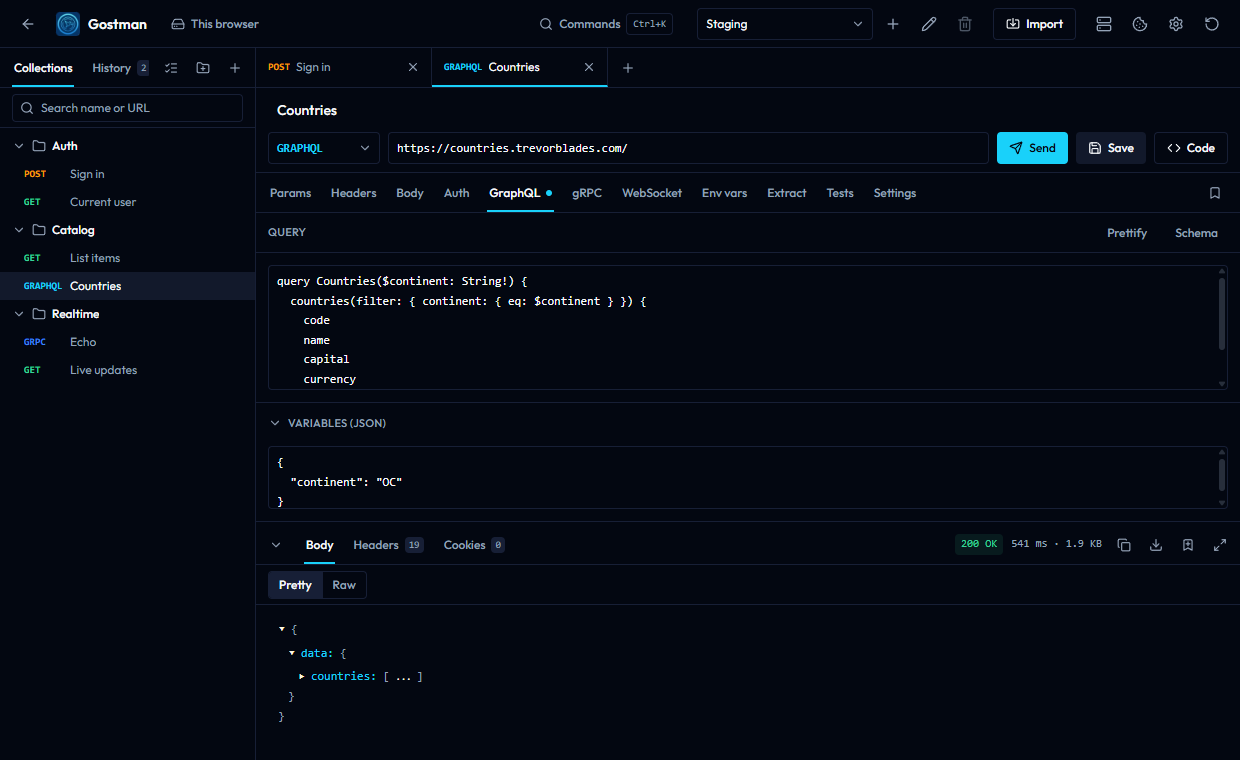Screen dimensions: 1240x760
Task: Send the Countries request
Action: coord(1032,148)
